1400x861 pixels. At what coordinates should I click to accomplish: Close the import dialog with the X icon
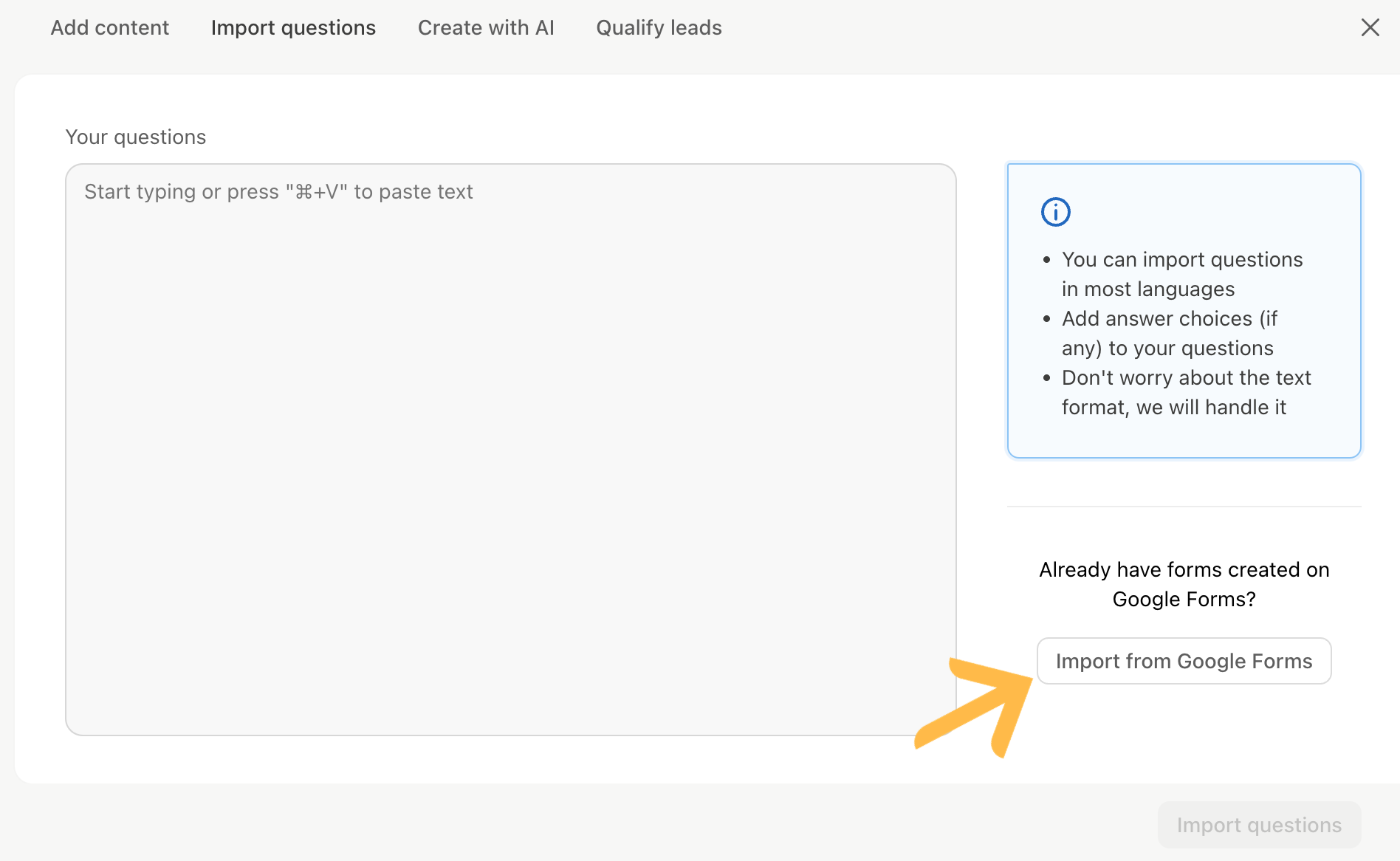pyautogui.click(x=1370, y=27)
